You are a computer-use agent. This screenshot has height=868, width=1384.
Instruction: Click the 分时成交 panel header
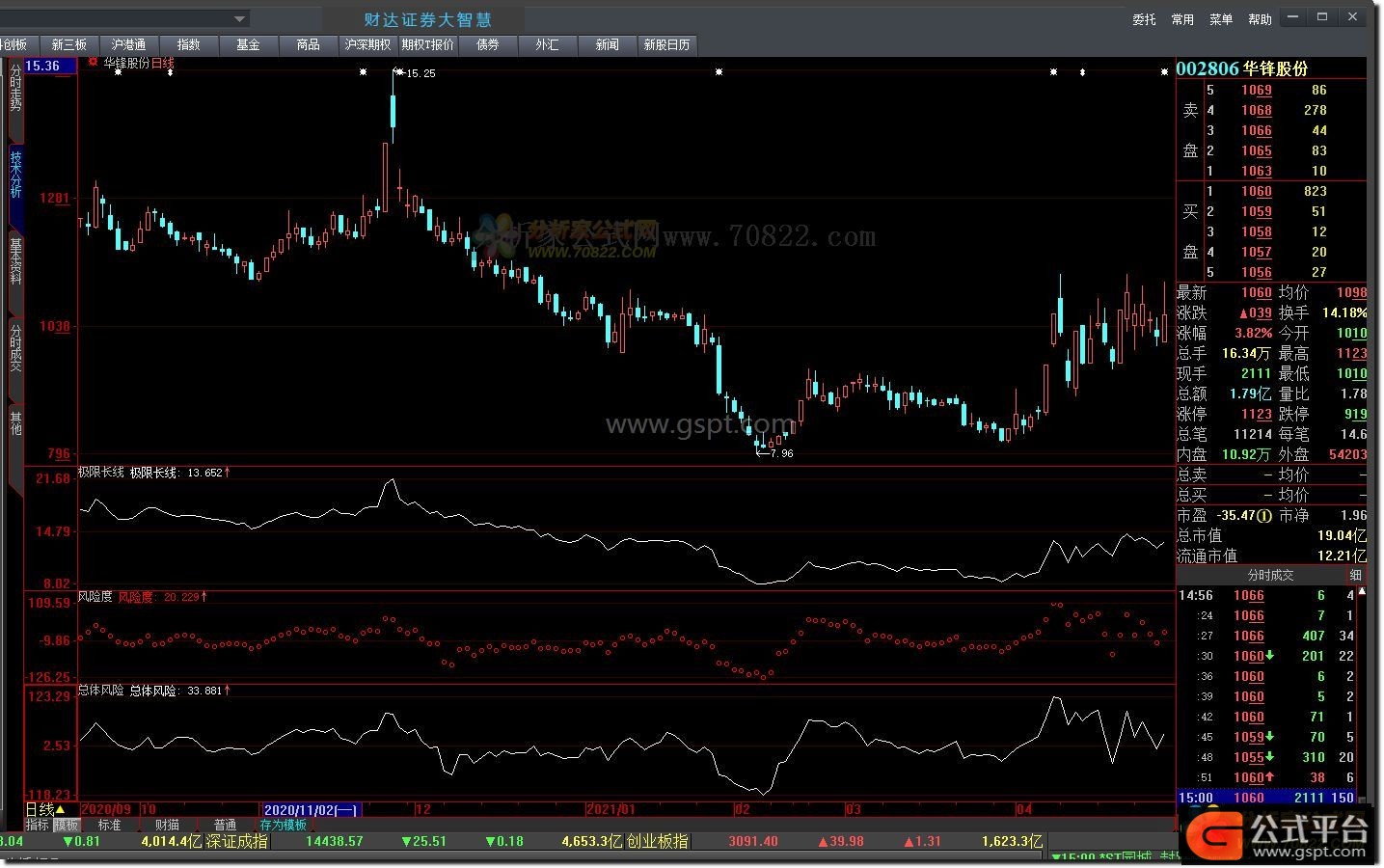1269,575
